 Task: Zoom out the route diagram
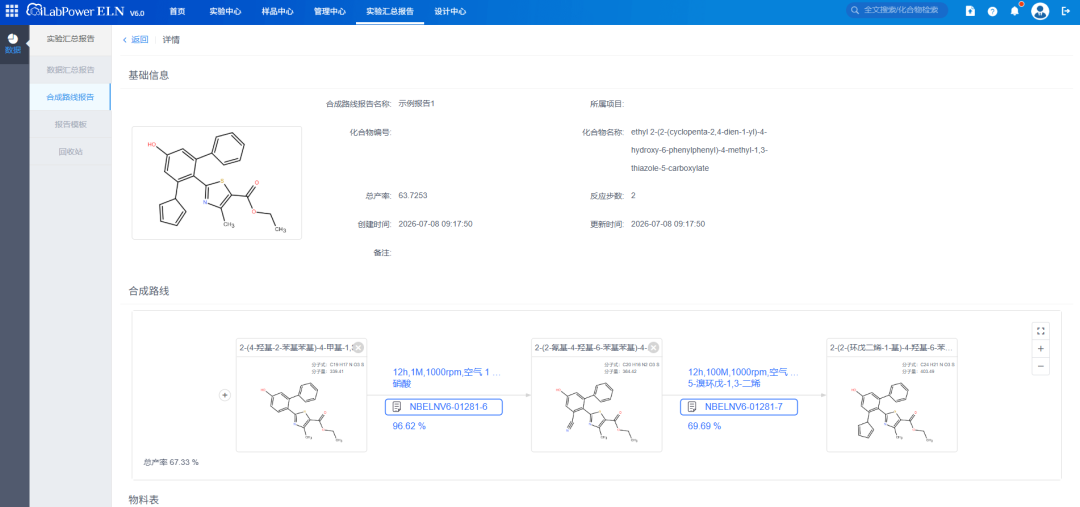1041,366
